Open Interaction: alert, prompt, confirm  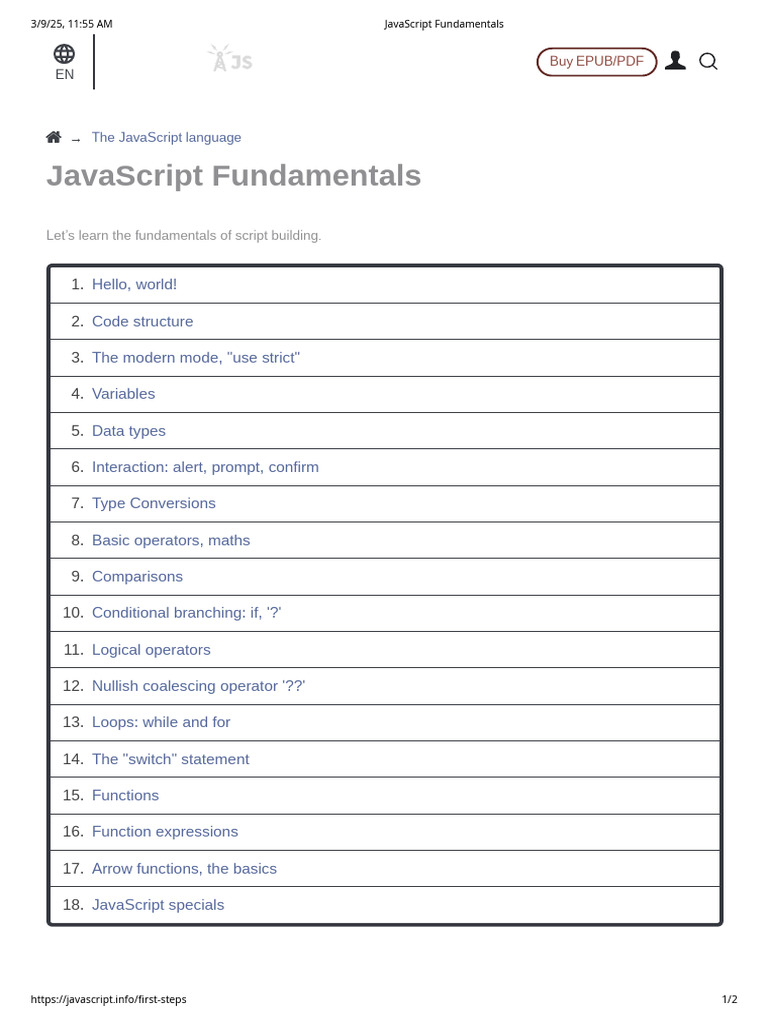click(x=205, y=467)
